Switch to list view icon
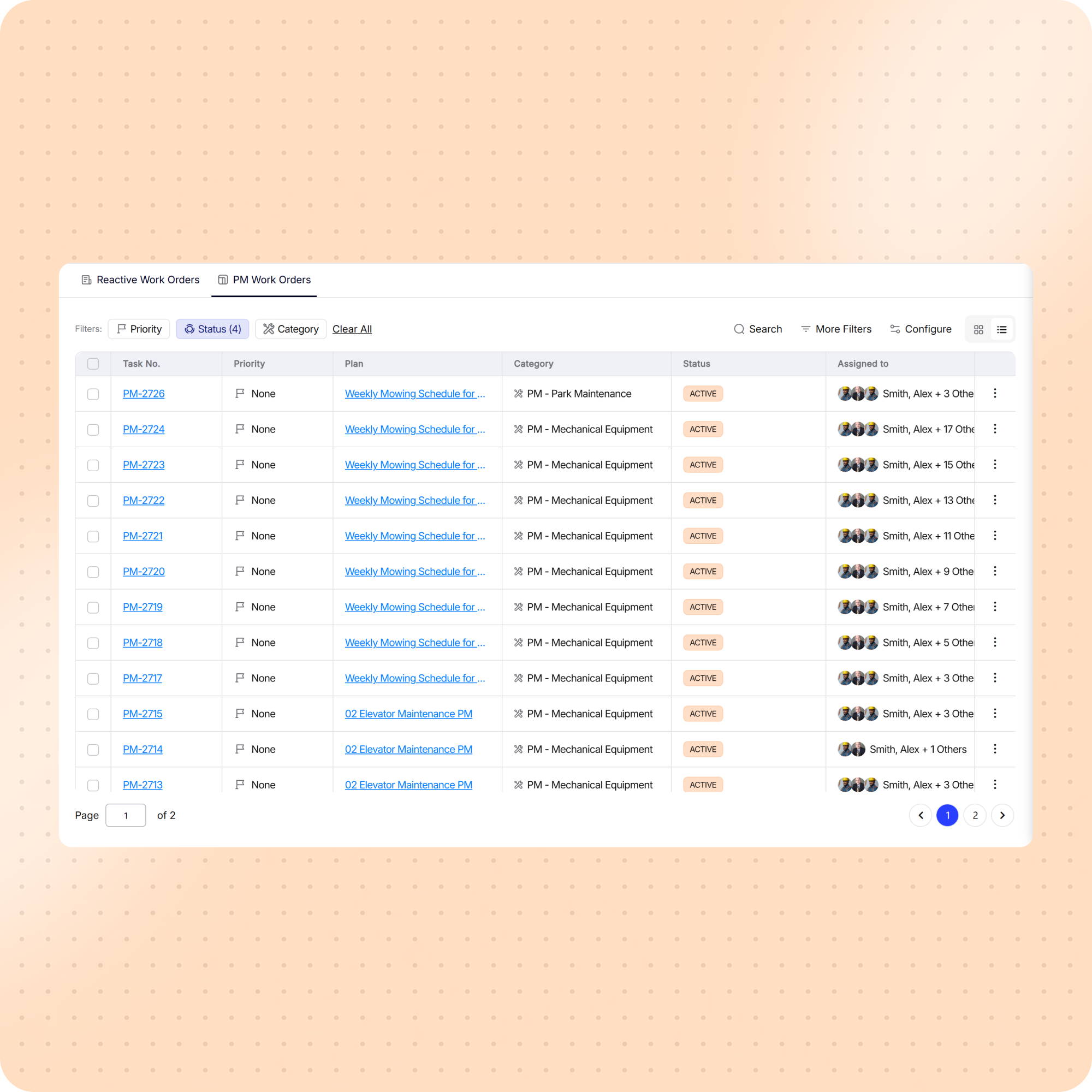The image size is (1092, 1092). click(x=1001, y=330)
